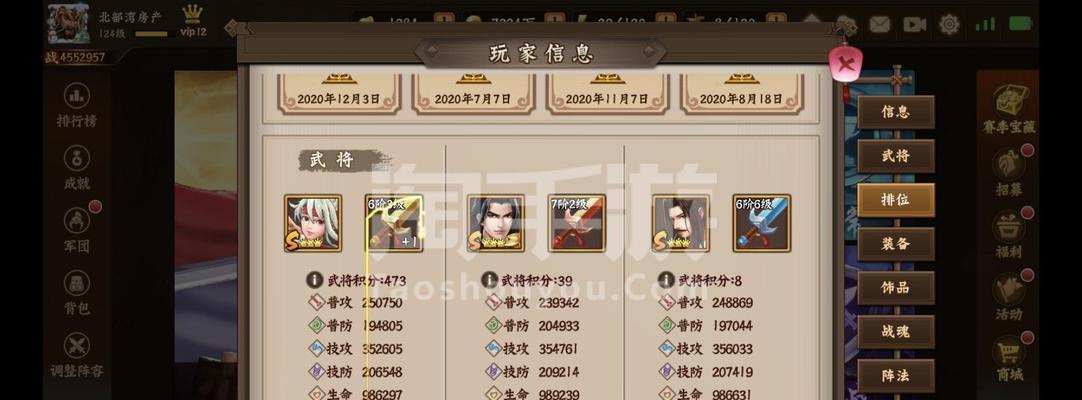This screenshot has height=400, width=1082.
Task: Open 调整阵容 lineup adjustment icon
Action: [77, 354]
